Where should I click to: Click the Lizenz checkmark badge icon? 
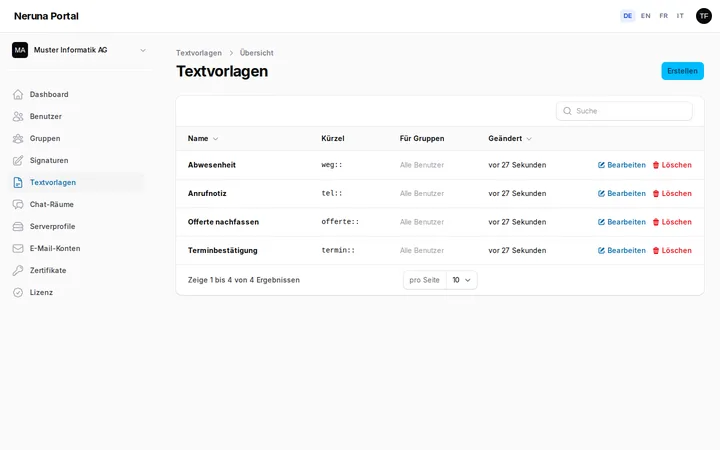point(18,293)
